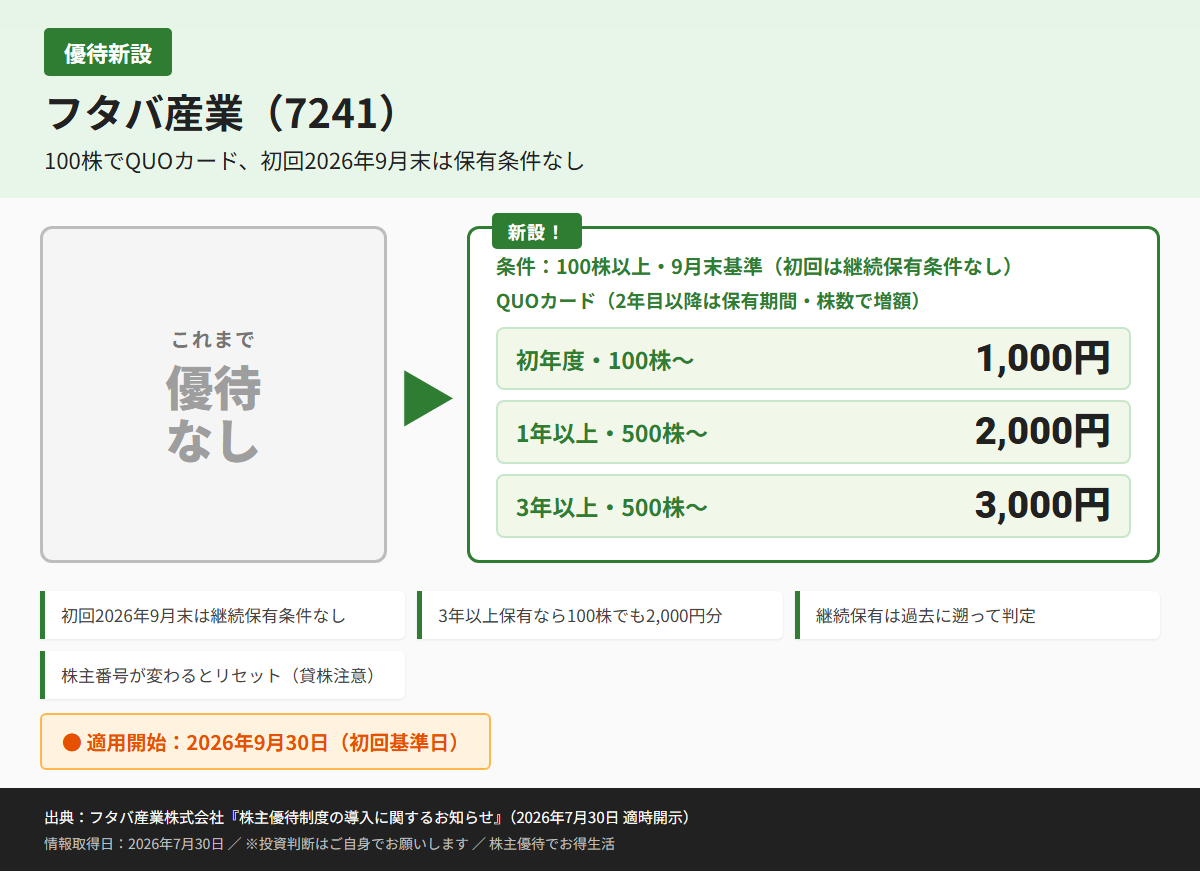Click the 優待なし gray box text
Viewport: 1200px width, 895px height.
pos(213,415)
